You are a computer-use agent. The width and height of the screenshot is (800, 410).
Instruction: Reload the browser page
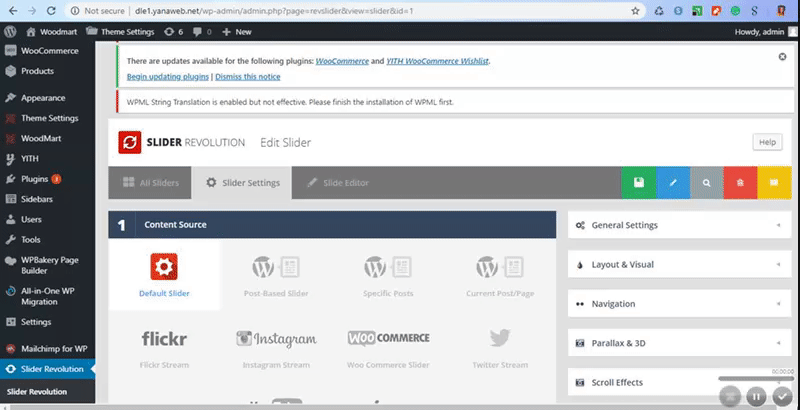(x=51, y=11)
